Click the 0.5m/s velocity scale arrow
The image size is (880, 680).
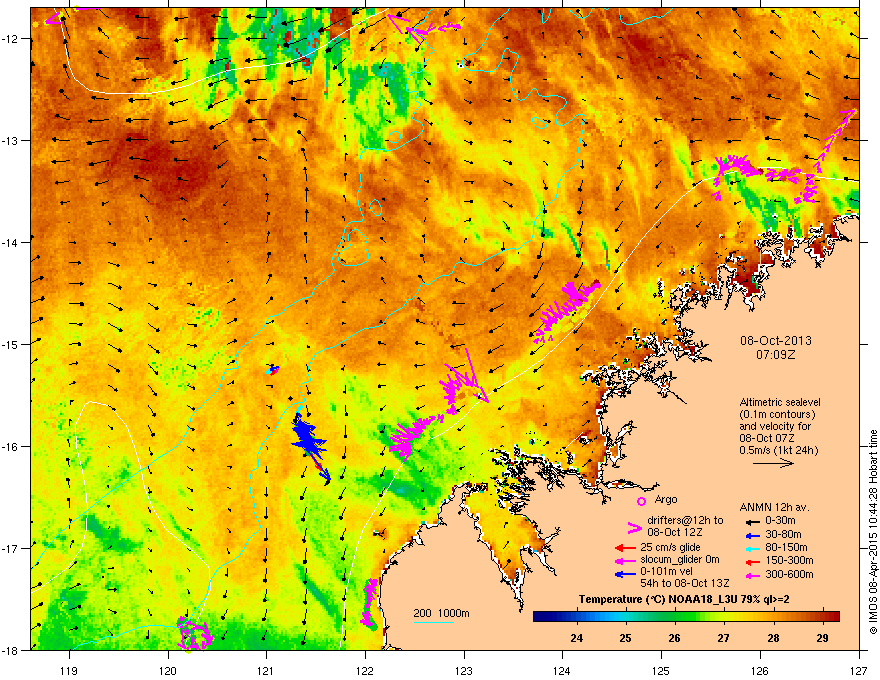coord(774,463)
